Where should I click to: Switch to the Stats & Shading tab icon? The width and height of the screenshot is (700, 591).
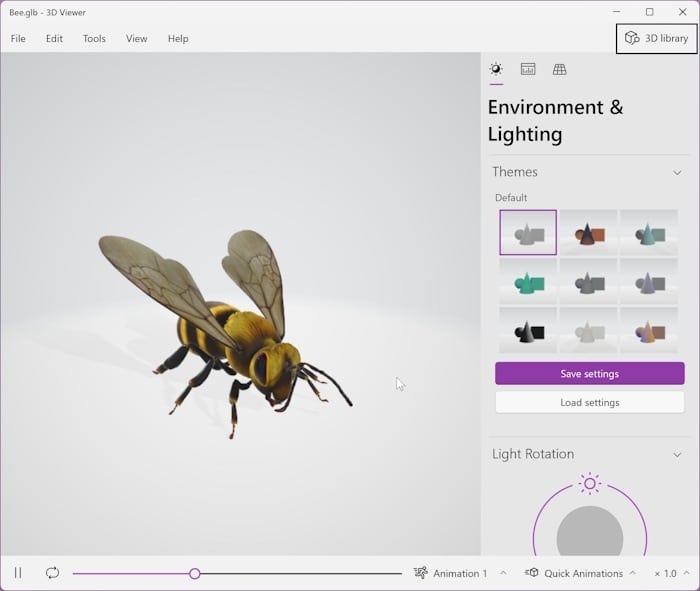pyautogui.click(x=528, y=69)
